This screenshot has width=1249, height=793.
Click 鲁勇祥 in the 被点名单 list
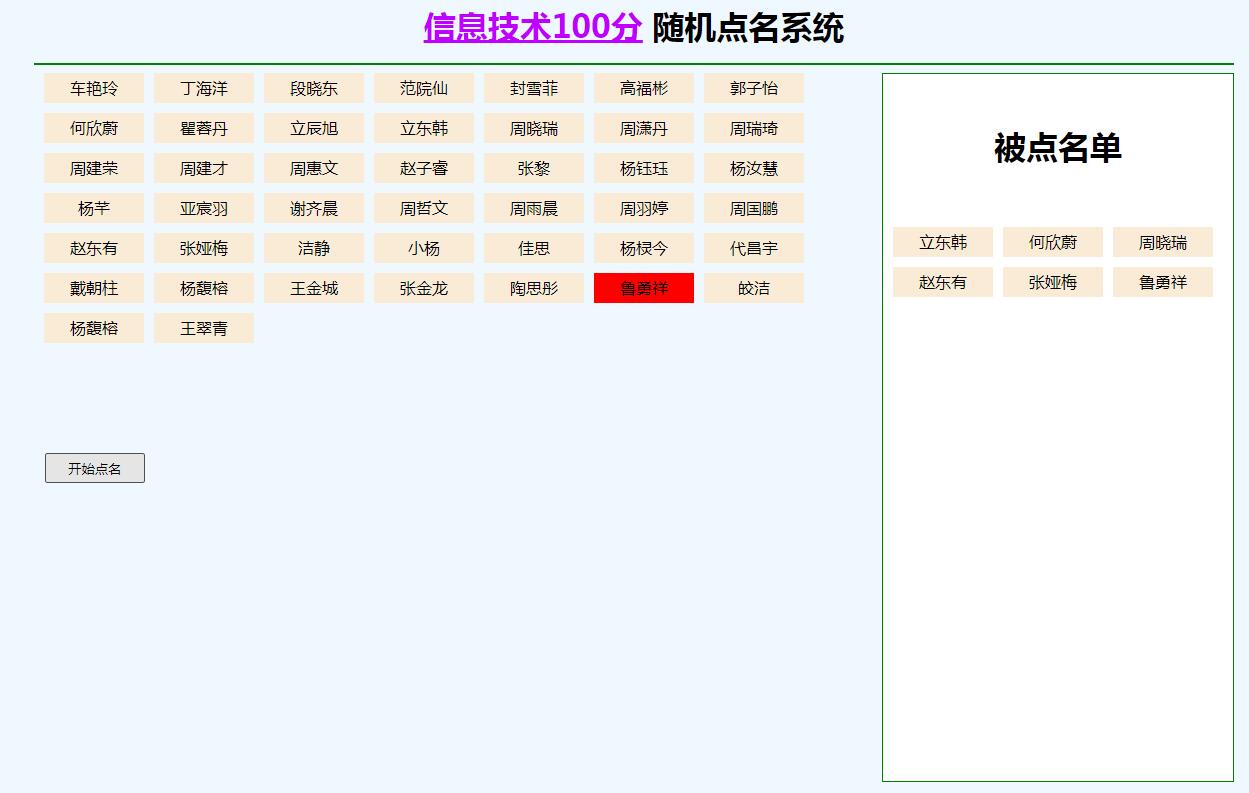1163,282
